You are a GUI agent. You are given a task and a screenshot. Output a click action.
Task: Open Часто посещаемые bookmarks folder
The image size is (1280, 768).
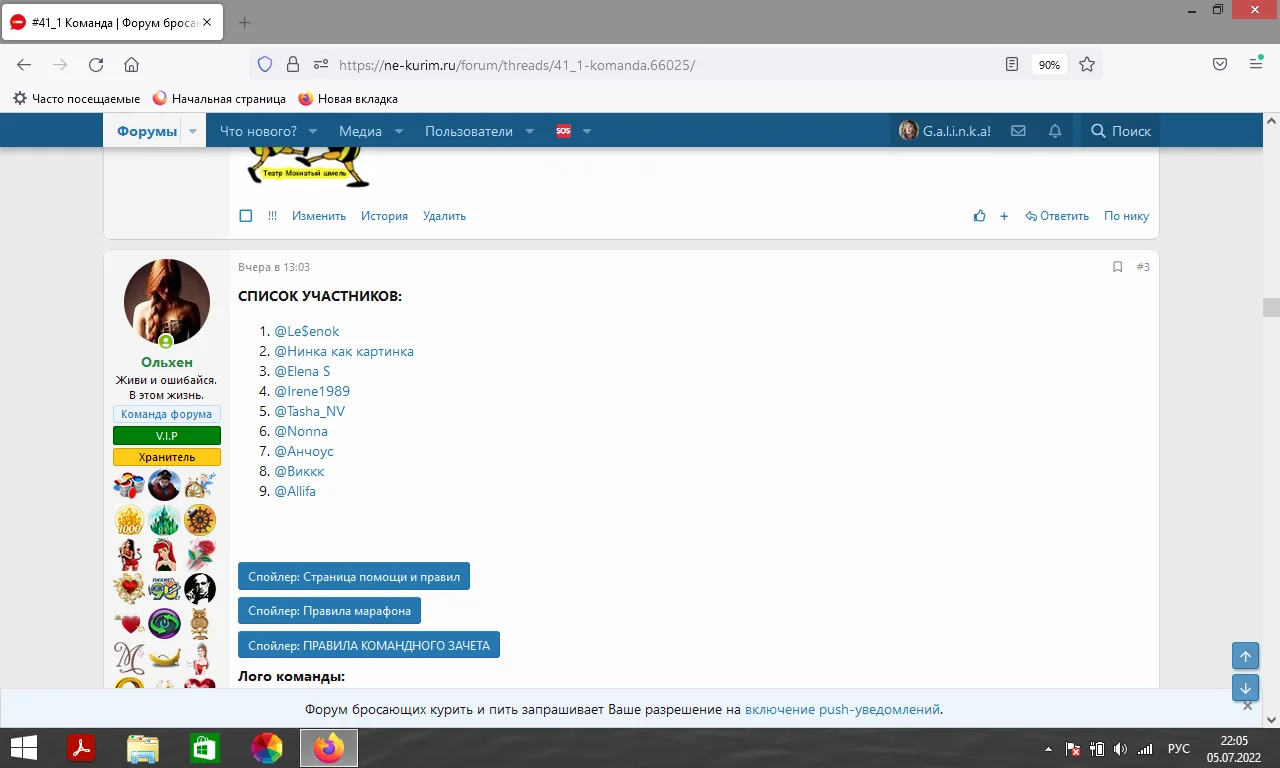click(x=77, y=99)
